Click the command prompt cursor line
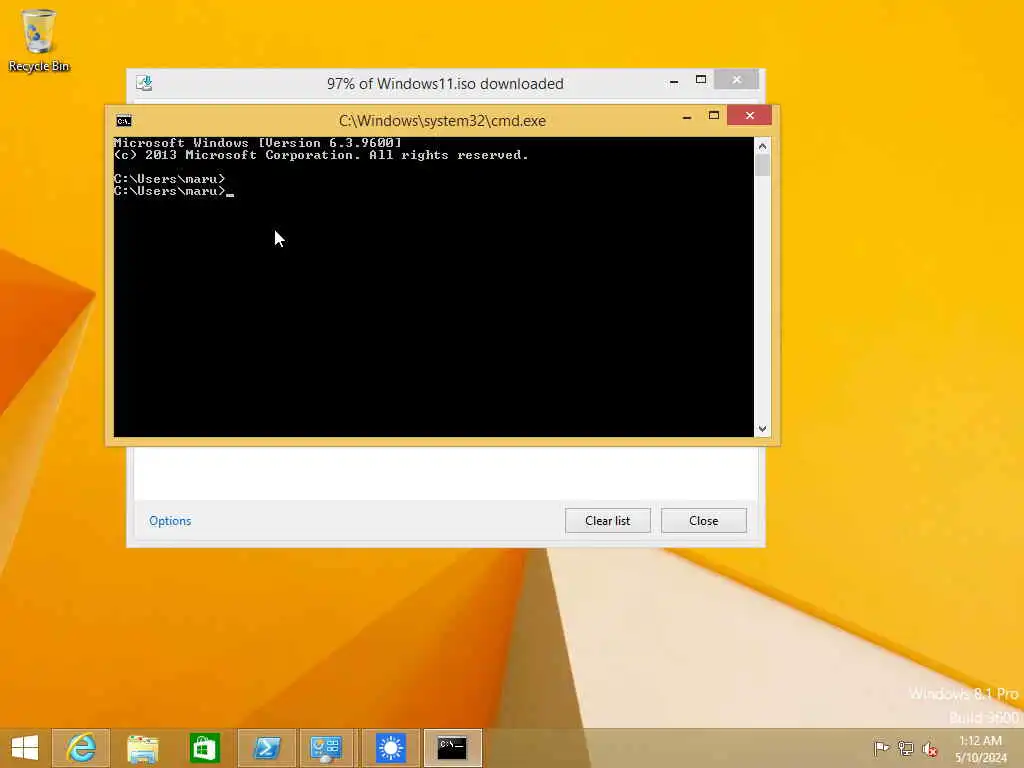Viewport: 1024px width, 768px height. (174, 191)
